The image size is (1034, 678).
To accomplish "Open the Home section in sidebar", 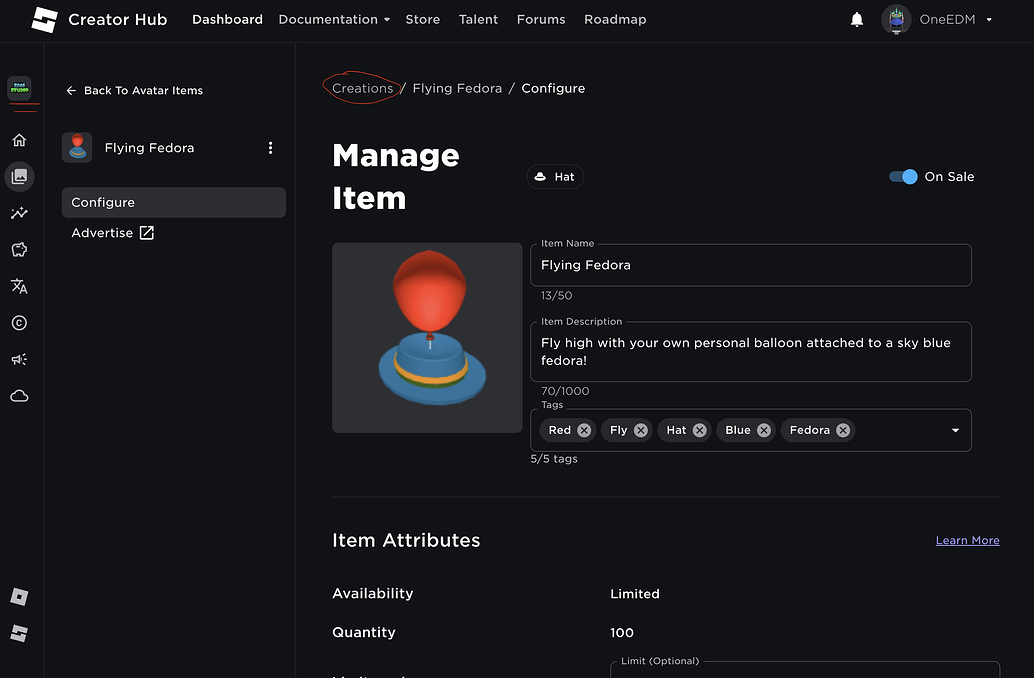I will point(19,140).
